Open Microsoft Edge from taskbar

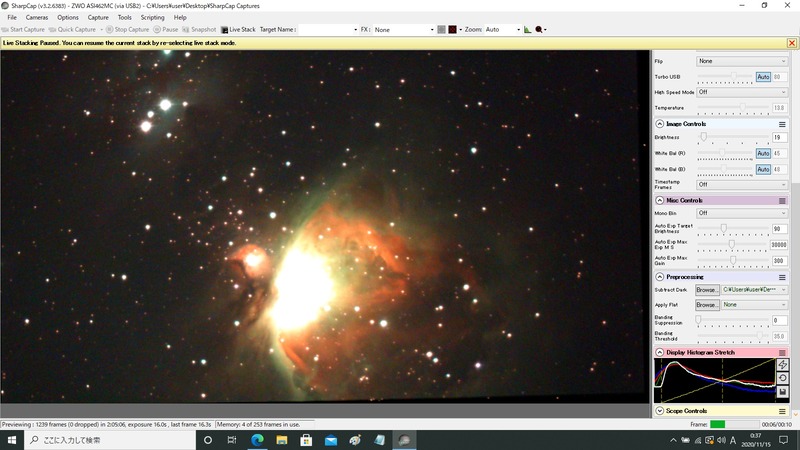[x=257, y=440]
